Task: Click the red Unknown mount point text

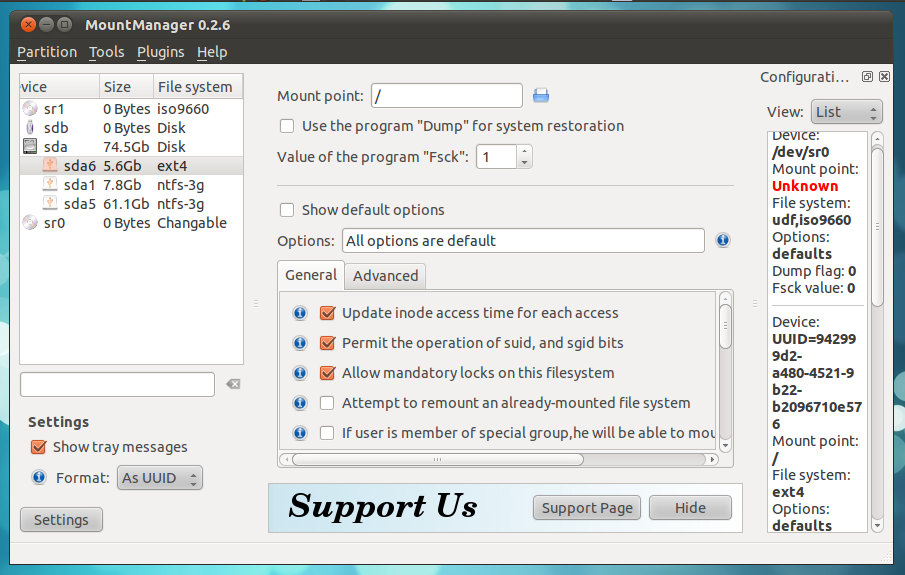Action: pyautogui.click(x=805, y=186)
